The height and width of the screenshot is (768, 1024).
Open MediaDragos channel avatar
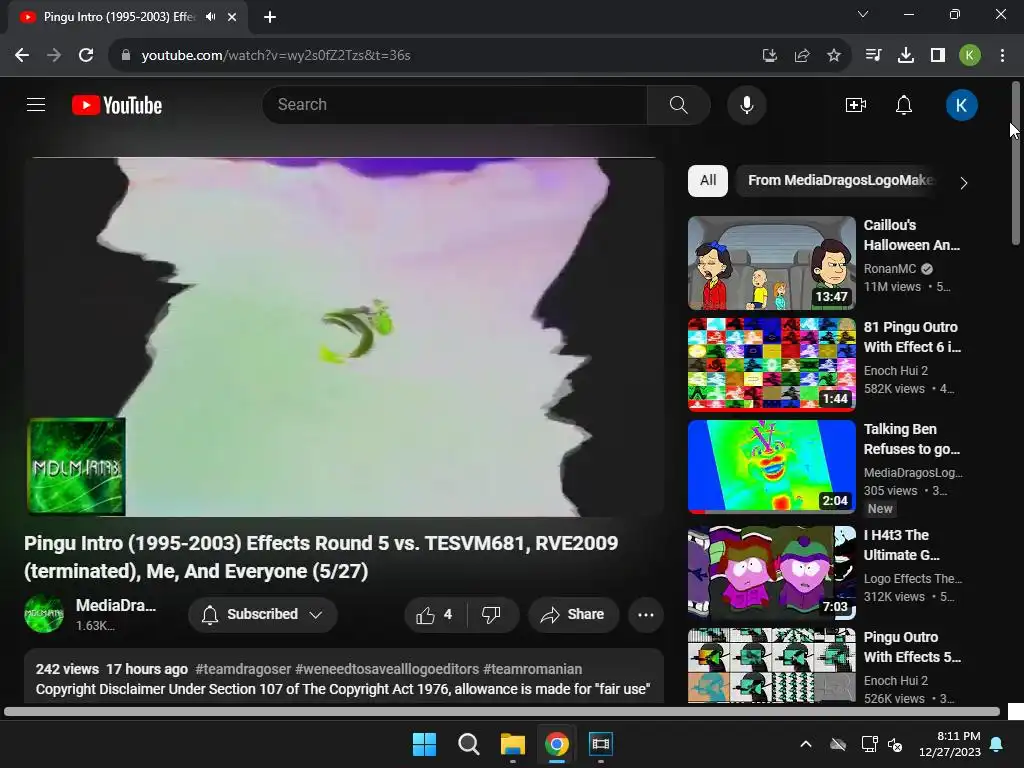click(44, 614)
